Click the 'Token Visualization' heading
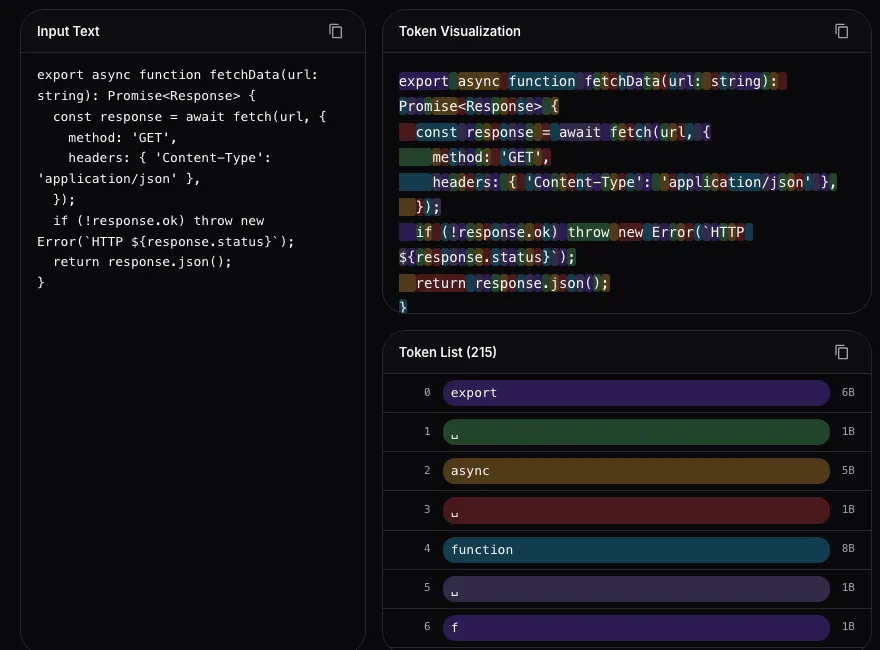This screenshot has width=880, height=650. point(460,31)
